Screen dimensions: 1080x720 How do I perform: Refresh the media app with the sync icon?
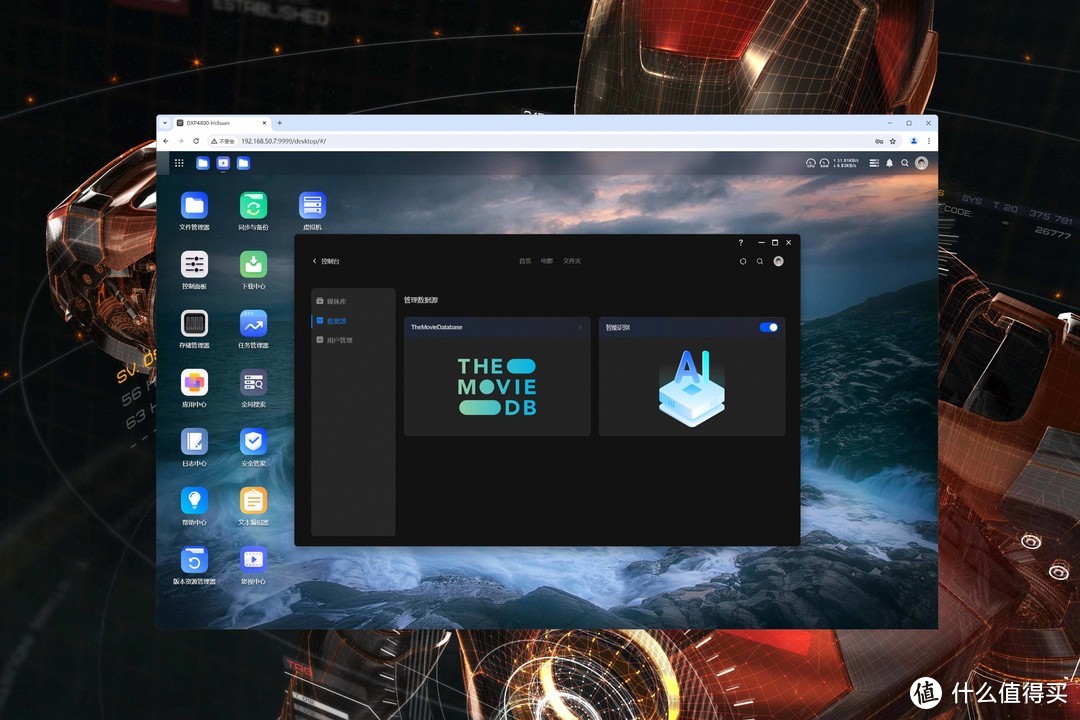coord(743,261)
